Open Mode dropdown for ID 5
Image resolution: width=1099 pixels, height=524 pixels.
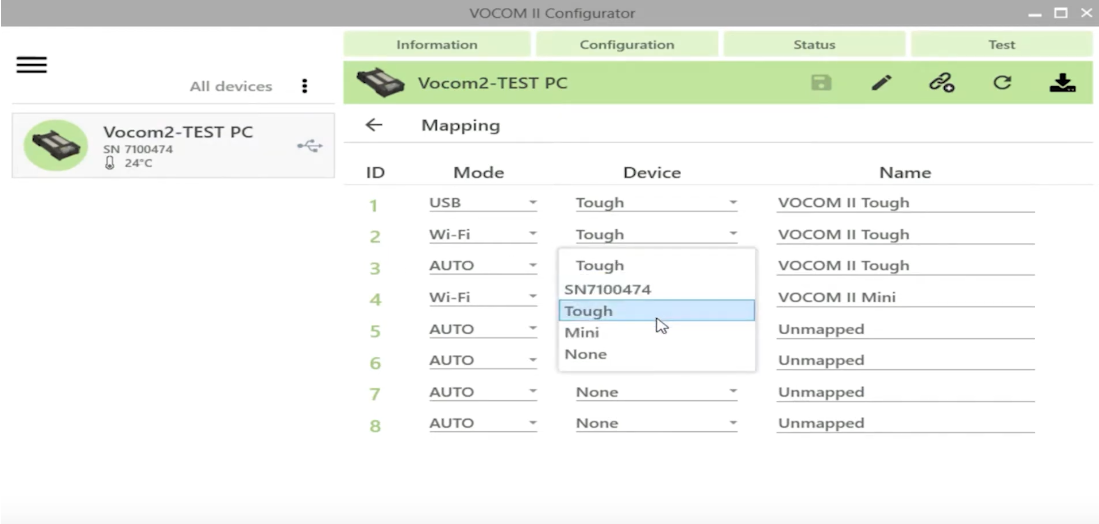tap(483, 329)
